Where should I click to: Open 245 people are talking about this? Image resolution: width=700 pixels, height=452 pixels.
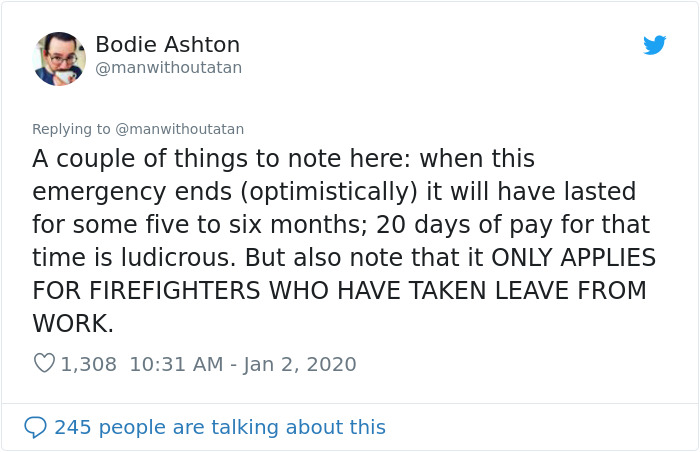coord(219,427)
